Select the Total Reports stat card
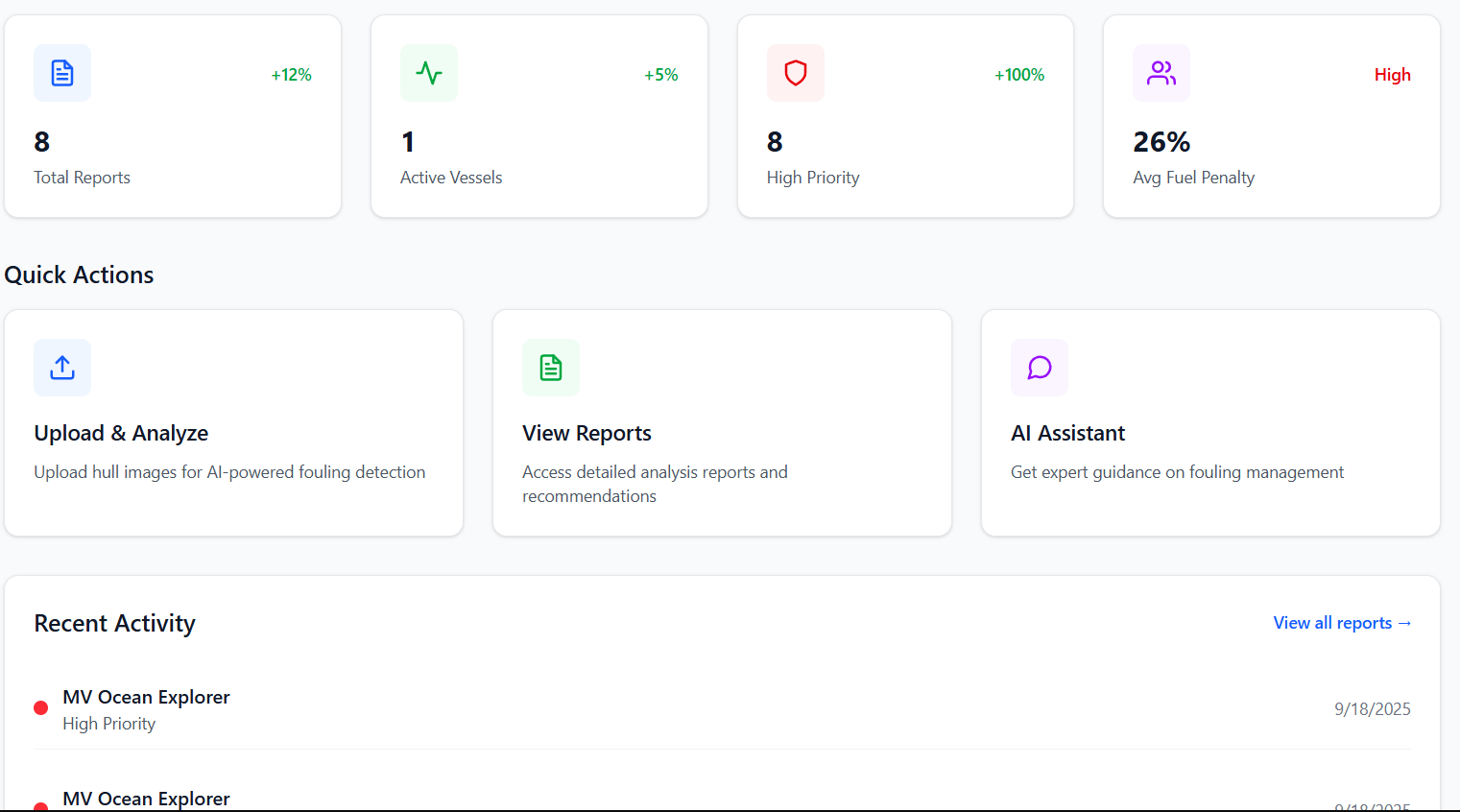 click(173, 116)
